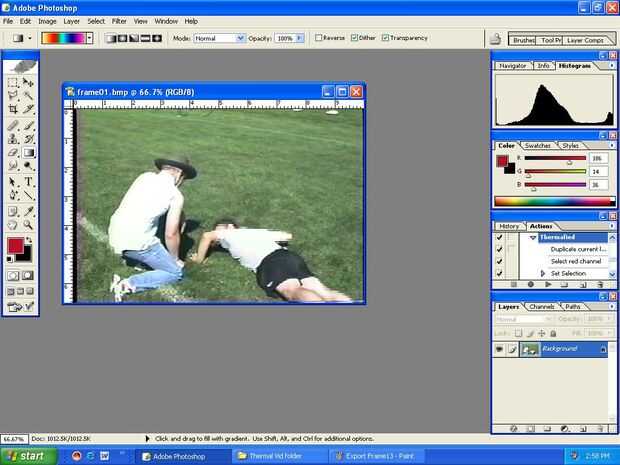Select the Healing Brush tool
Screen dimensions: 620x465
click(x=13, y=126)
